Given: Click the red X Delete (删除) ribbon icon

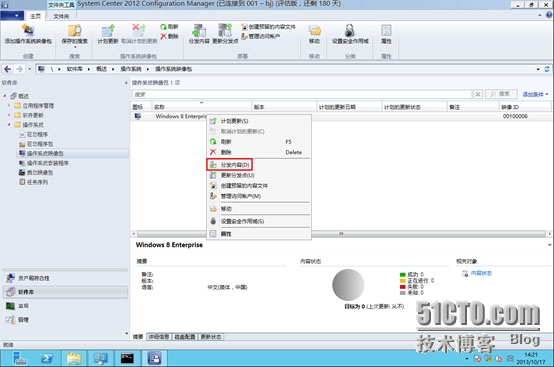Looking at the screenshot, I should coord(169,36).
